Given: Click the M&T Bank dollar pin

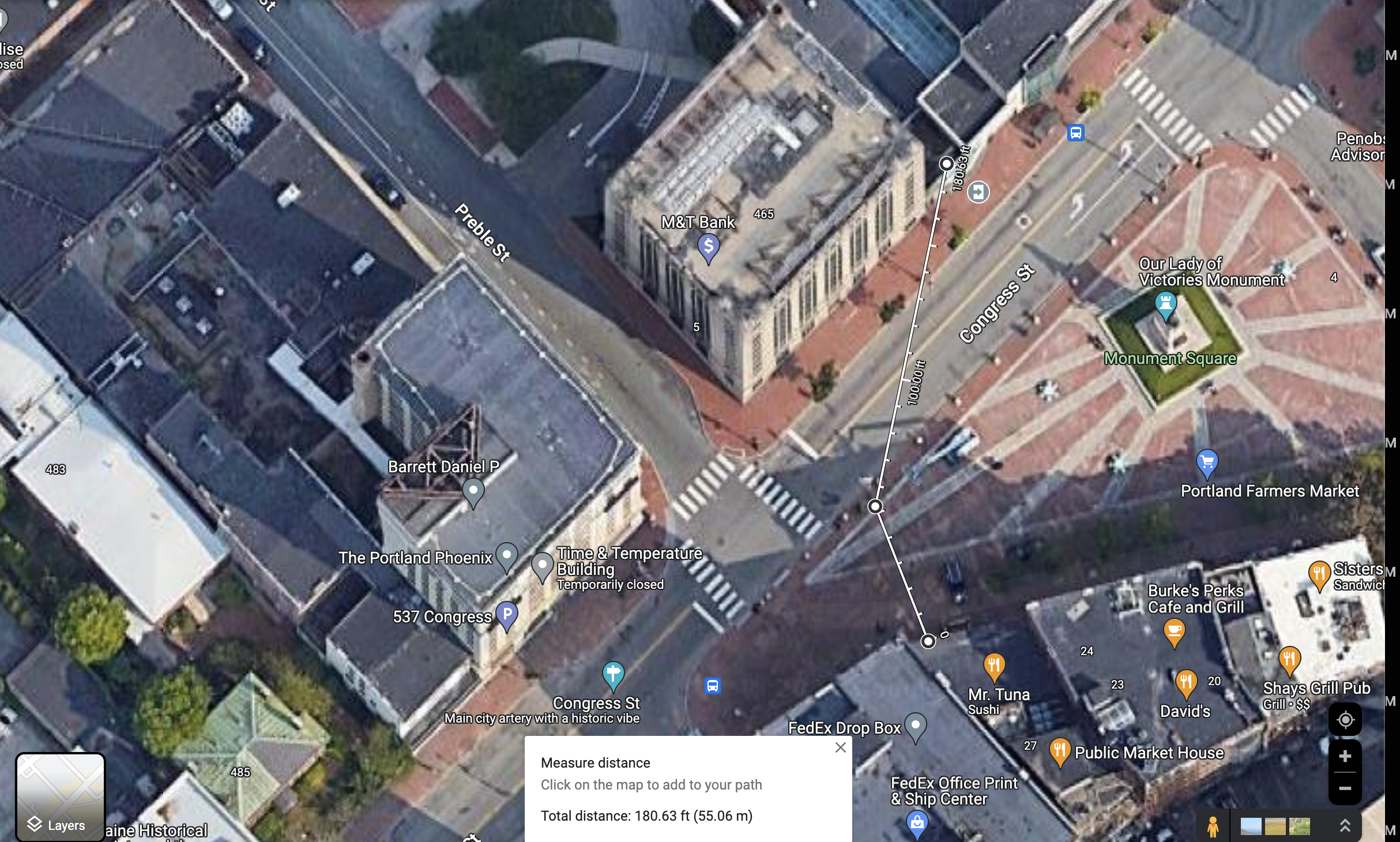Looking at the screenshot, I should click(x=709, y=247).
